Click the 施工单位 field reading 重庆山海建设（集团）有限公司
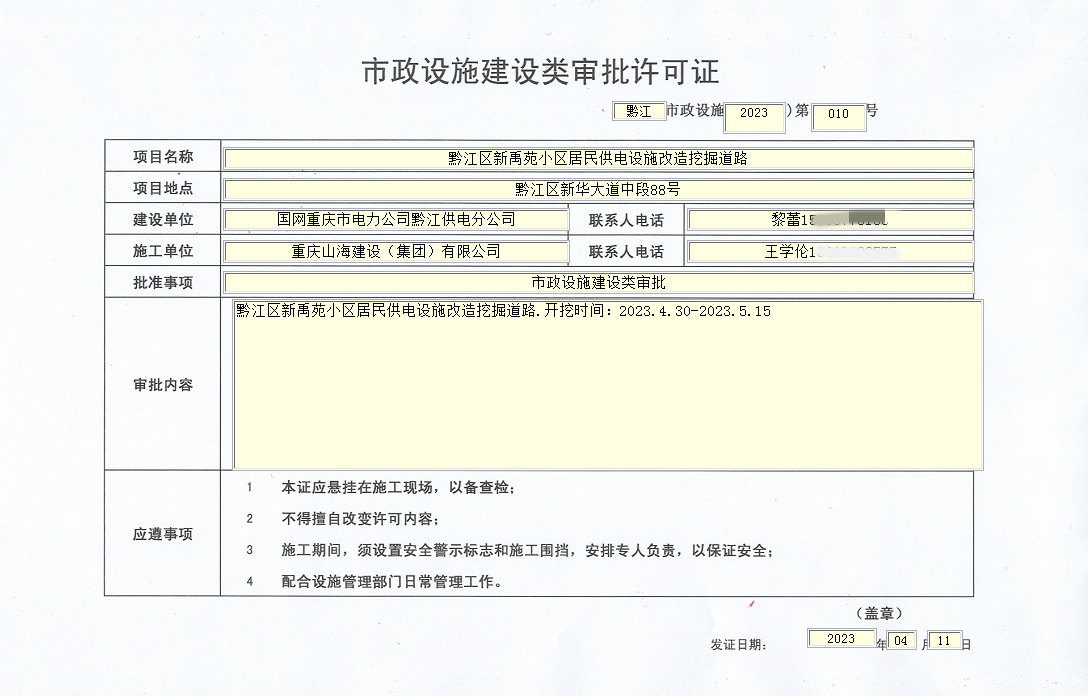 click(x=396, y=252)
